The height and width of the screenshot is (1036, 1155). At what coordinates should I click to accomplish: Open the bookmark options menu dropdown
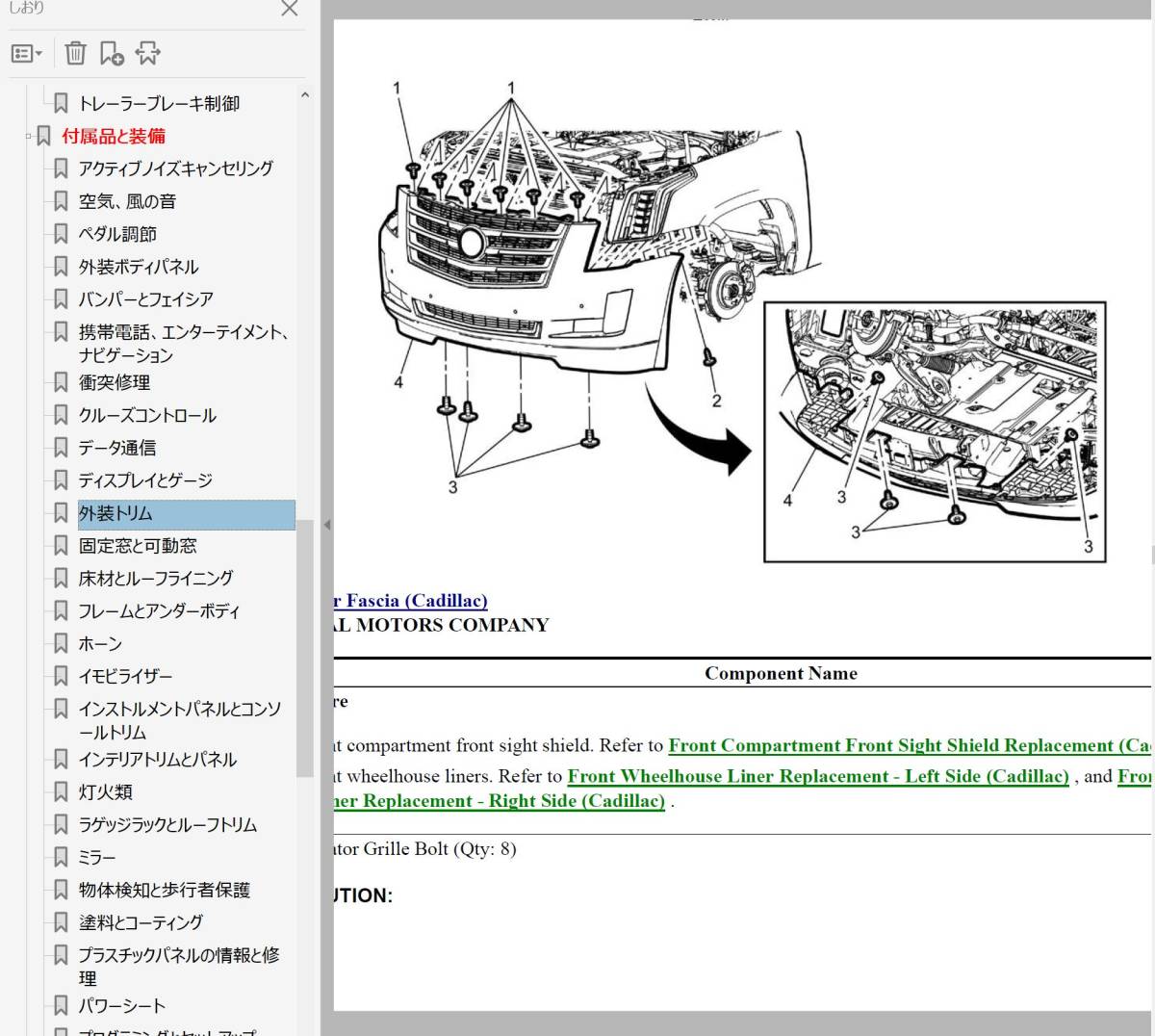(26, 54)
